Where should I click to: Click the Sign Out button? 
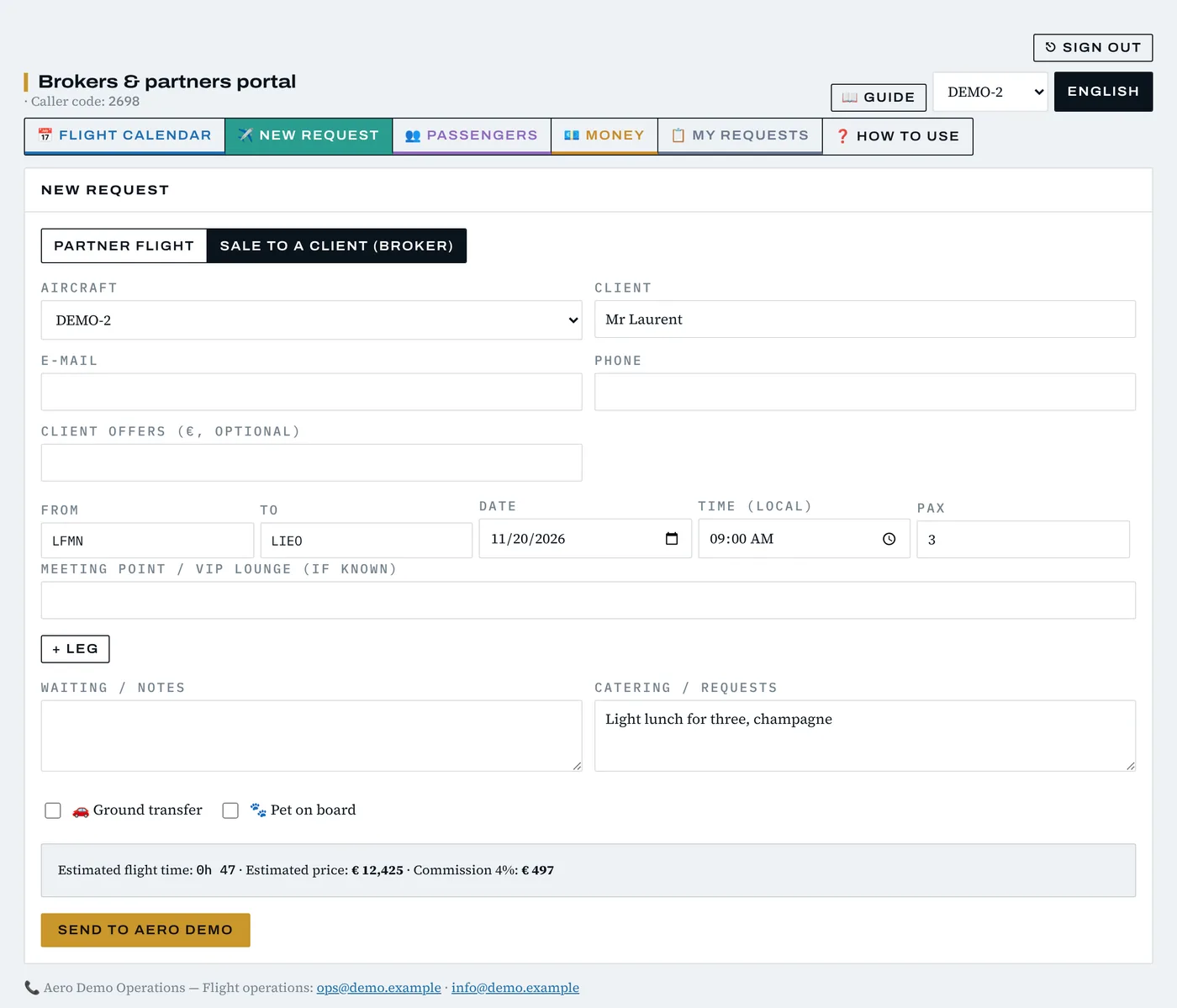[1093, 48]
